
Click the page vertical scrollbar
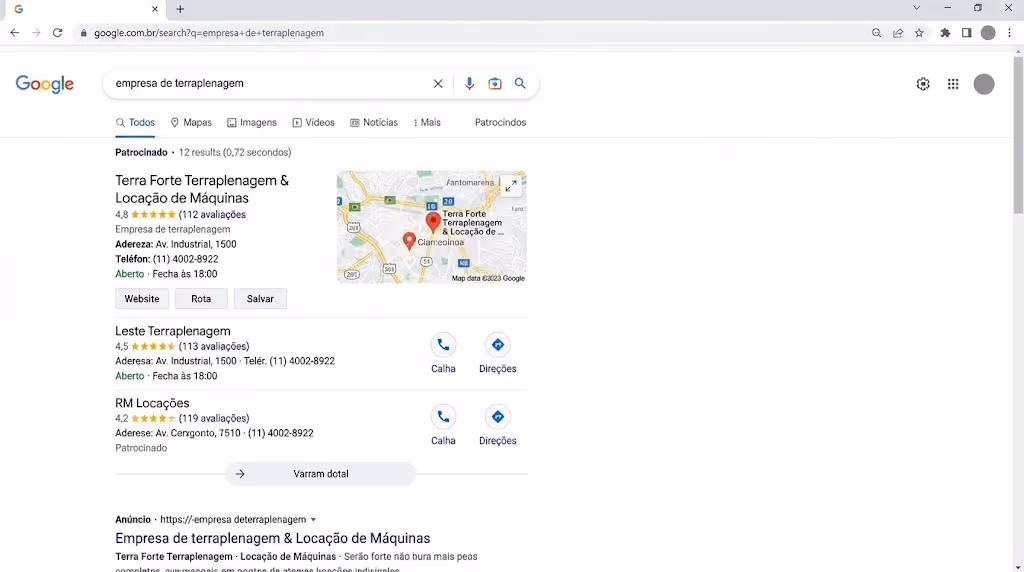1018,135
